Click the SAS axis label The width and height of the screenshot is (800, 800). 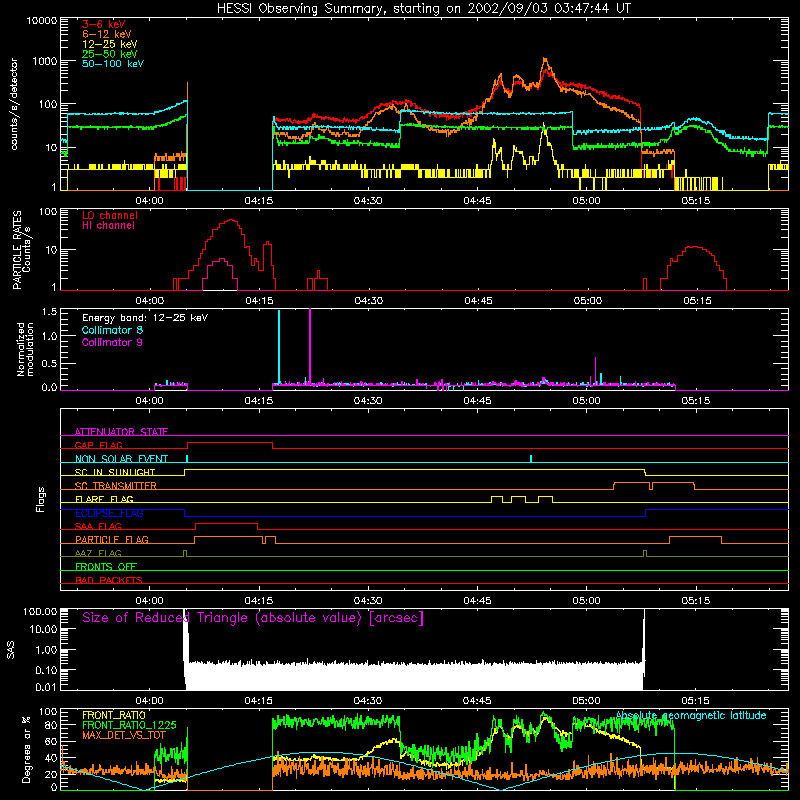(11, 650)
